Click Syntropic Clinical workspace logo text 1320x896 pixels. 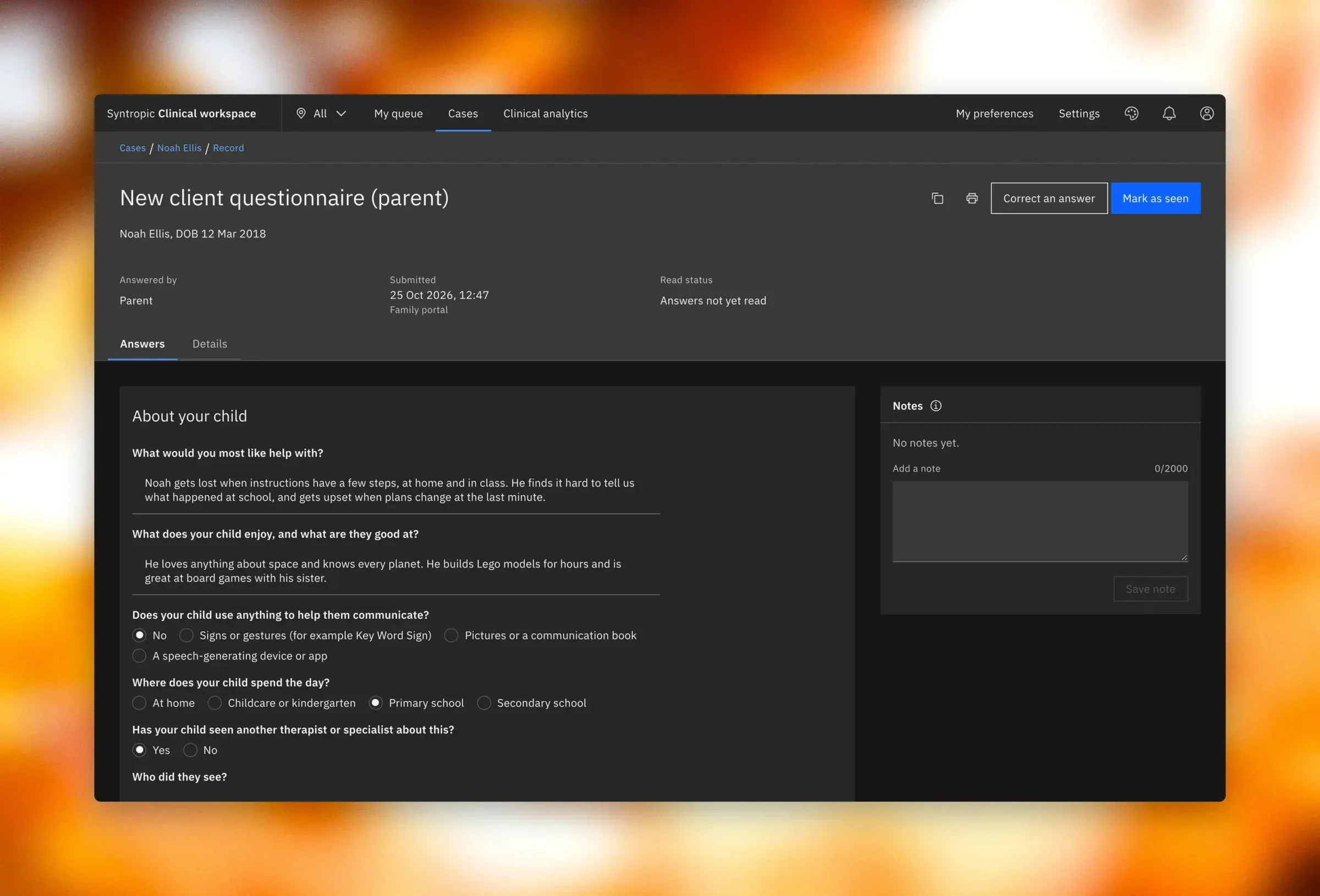tap(181, 114)
